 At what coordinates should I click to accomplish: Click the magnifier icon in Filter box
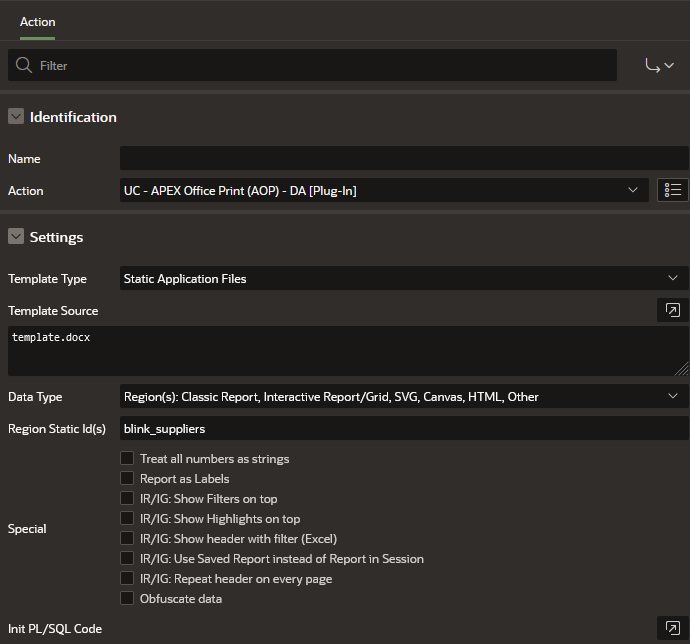24,66
